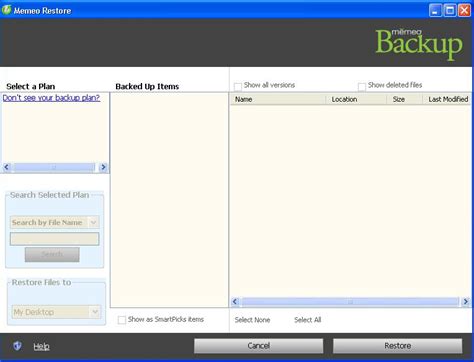Click the shield icon beside Help
The image size is (474, 362).
point(17,346)
